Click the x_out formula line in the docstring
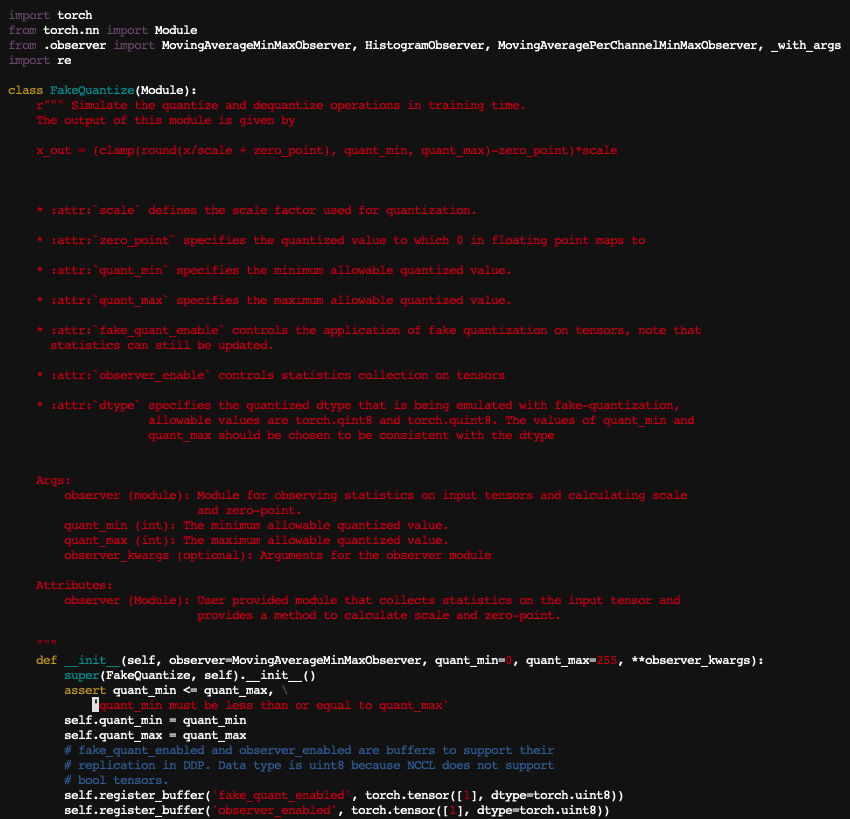 (326, 151)
